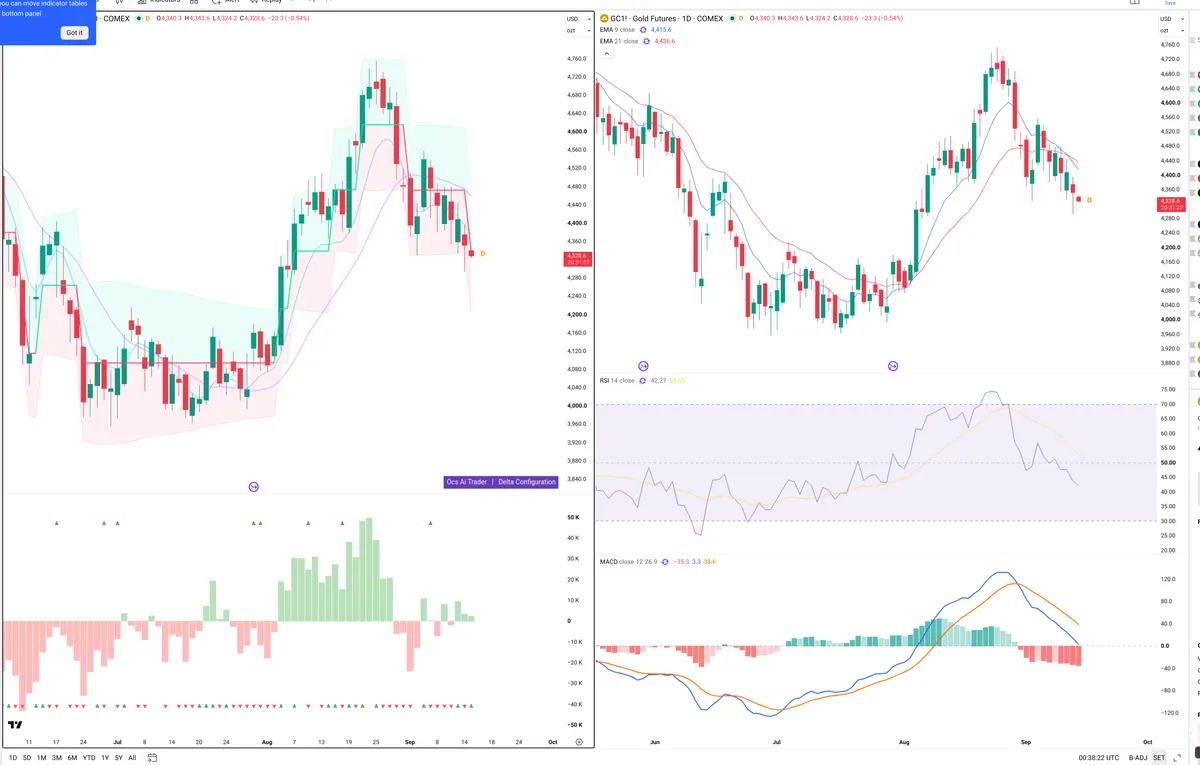The width and height of the screenshot is (1200, 765).
Task: Toggle the SET settlement price option
Action: (1158, 758)
